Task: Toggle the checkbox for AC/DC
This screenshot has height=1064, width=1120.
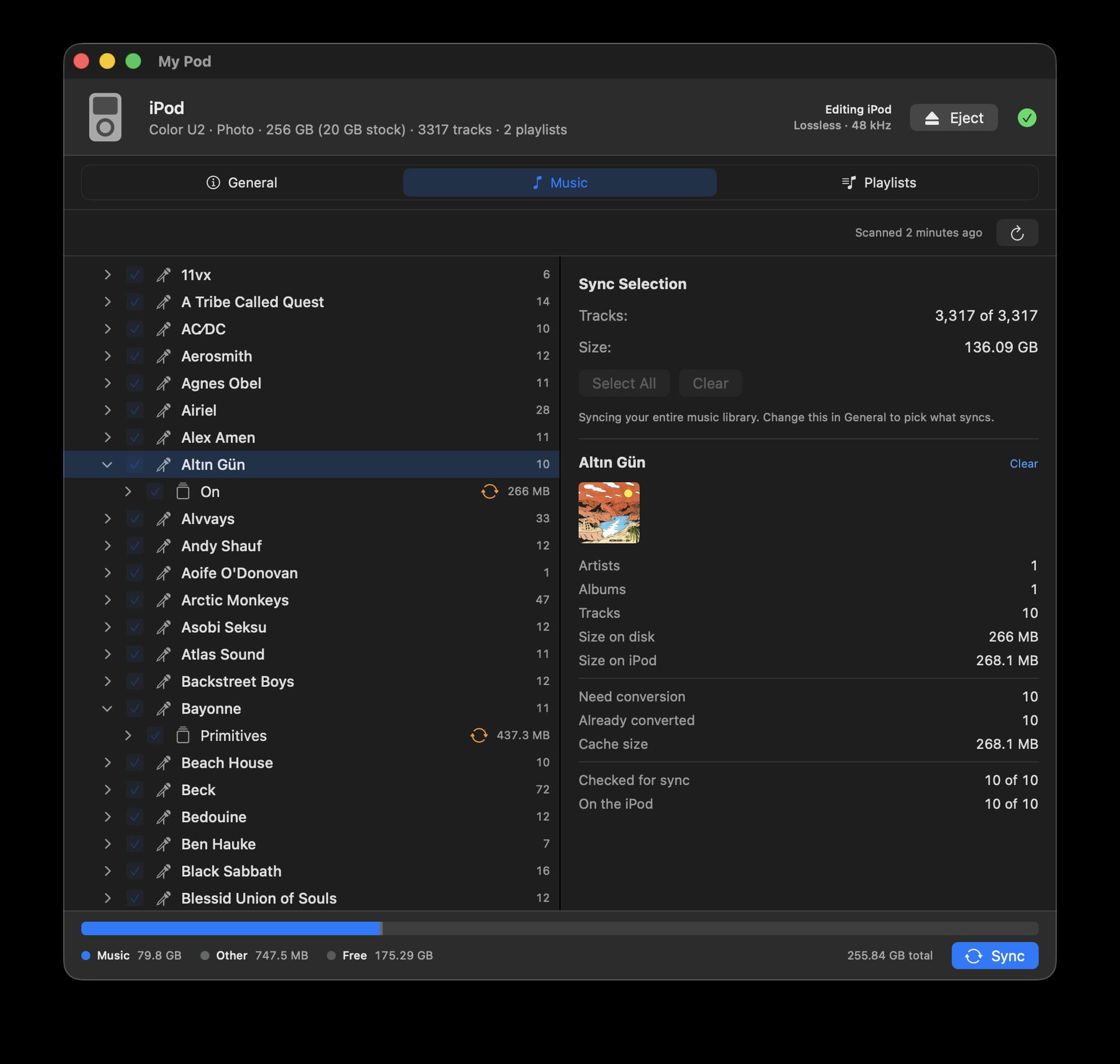Action: pyautogui.click(x=134, y=329)
